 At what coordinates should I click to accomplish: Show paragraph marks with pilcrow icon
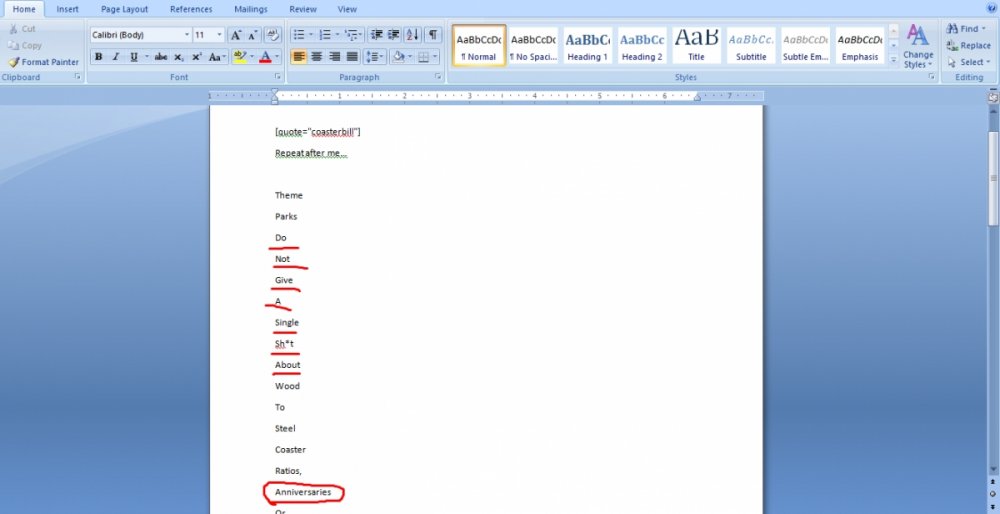pyautogui.click(x=433, y=35)
